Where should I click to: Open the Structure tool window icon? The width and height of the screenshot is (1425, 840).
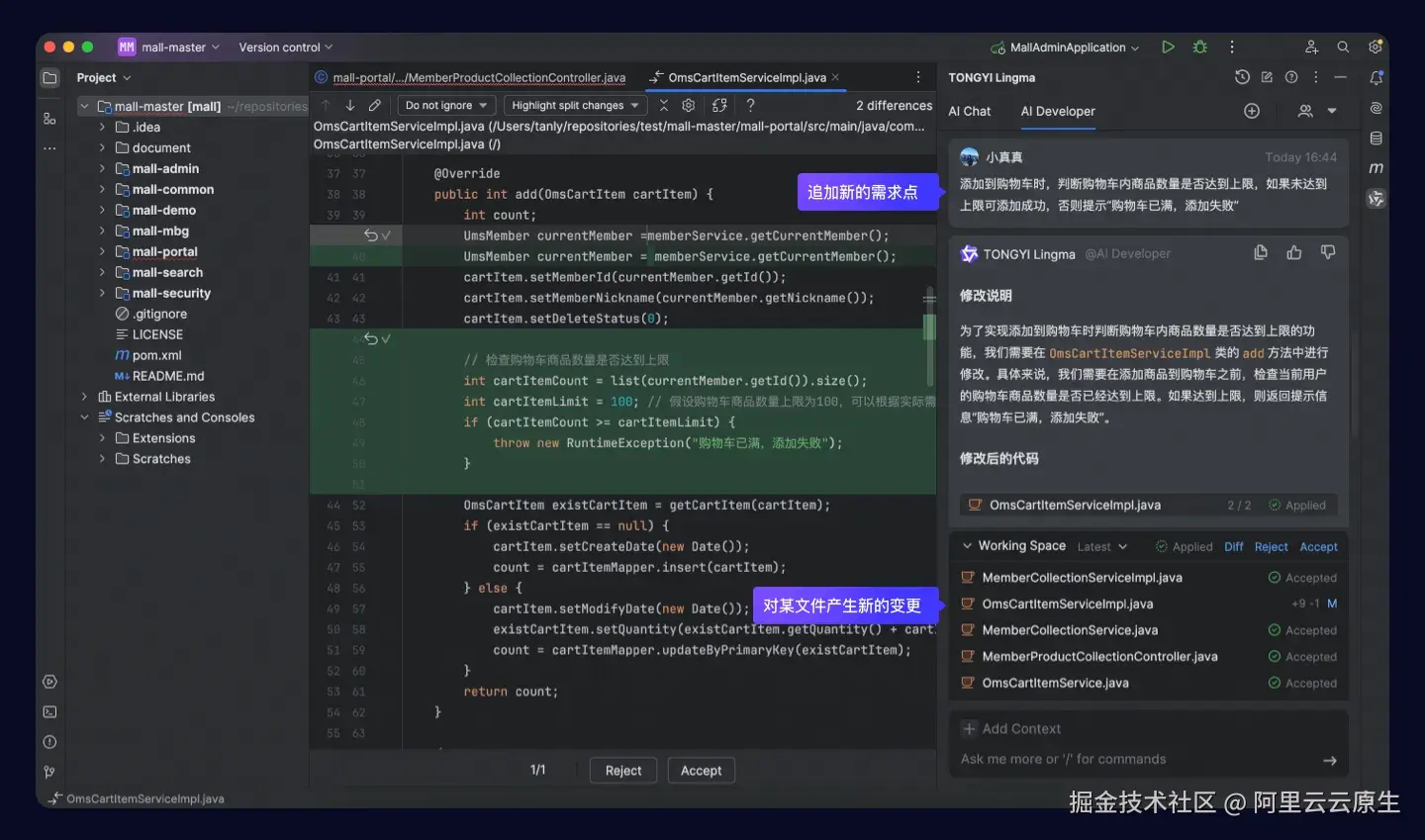click(x=49, y=118)
